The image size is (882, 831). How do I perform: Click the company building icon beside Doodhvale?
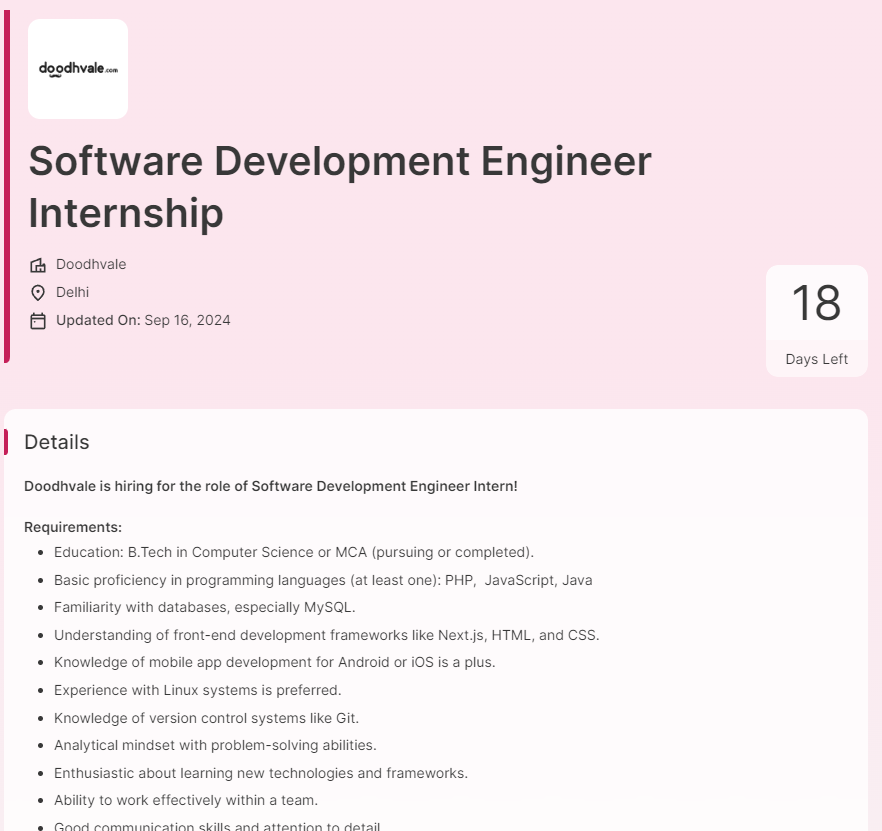(38, 265)
